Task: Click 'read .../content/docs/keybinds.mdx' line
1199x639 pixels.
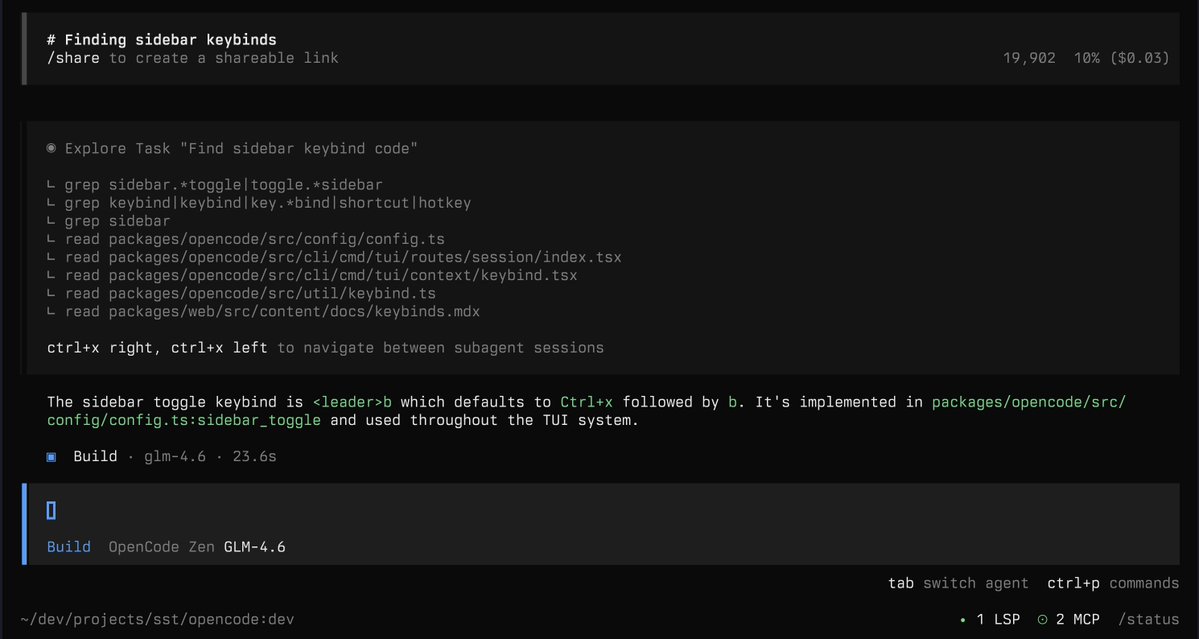Action: click(263, 312)
